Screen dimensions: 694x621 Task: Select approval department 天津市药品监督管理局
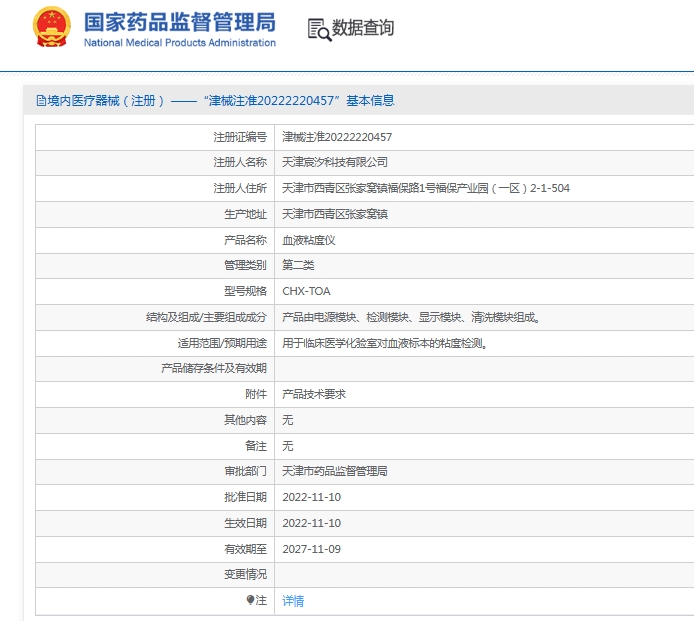pos(335,471)
